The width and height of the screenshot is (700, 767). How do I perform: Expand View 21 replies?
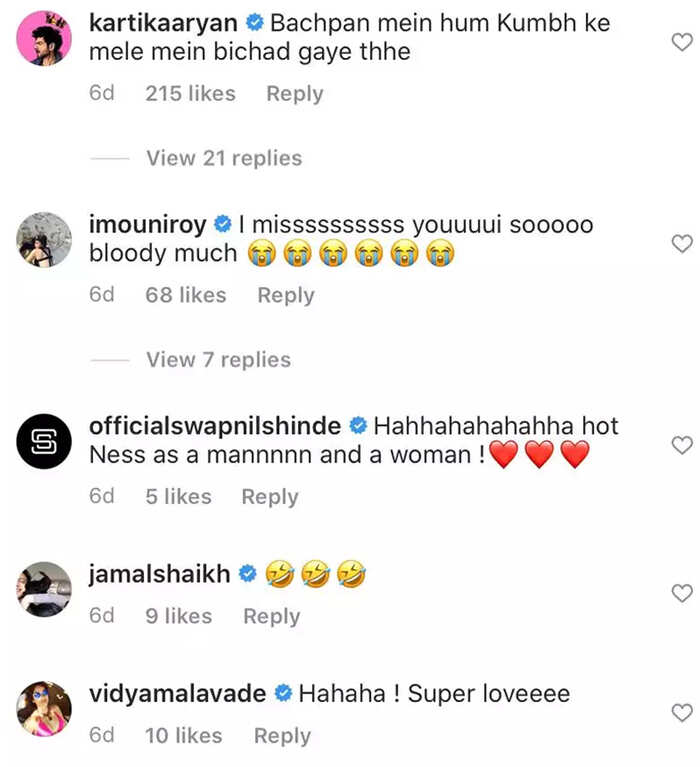[224, 158]
